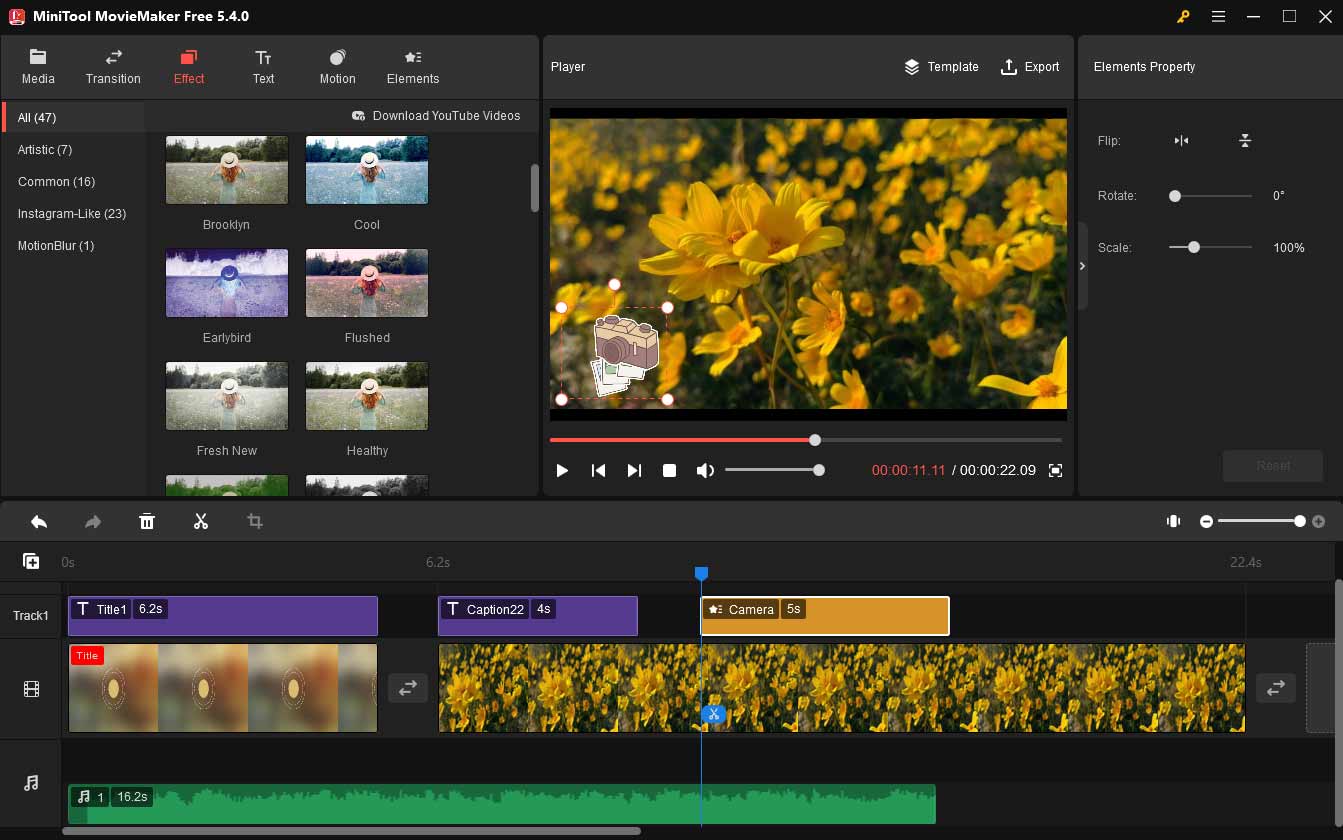Click the crop tool icon
This screenshot has width=1343, height=840.
click(255, 521)
